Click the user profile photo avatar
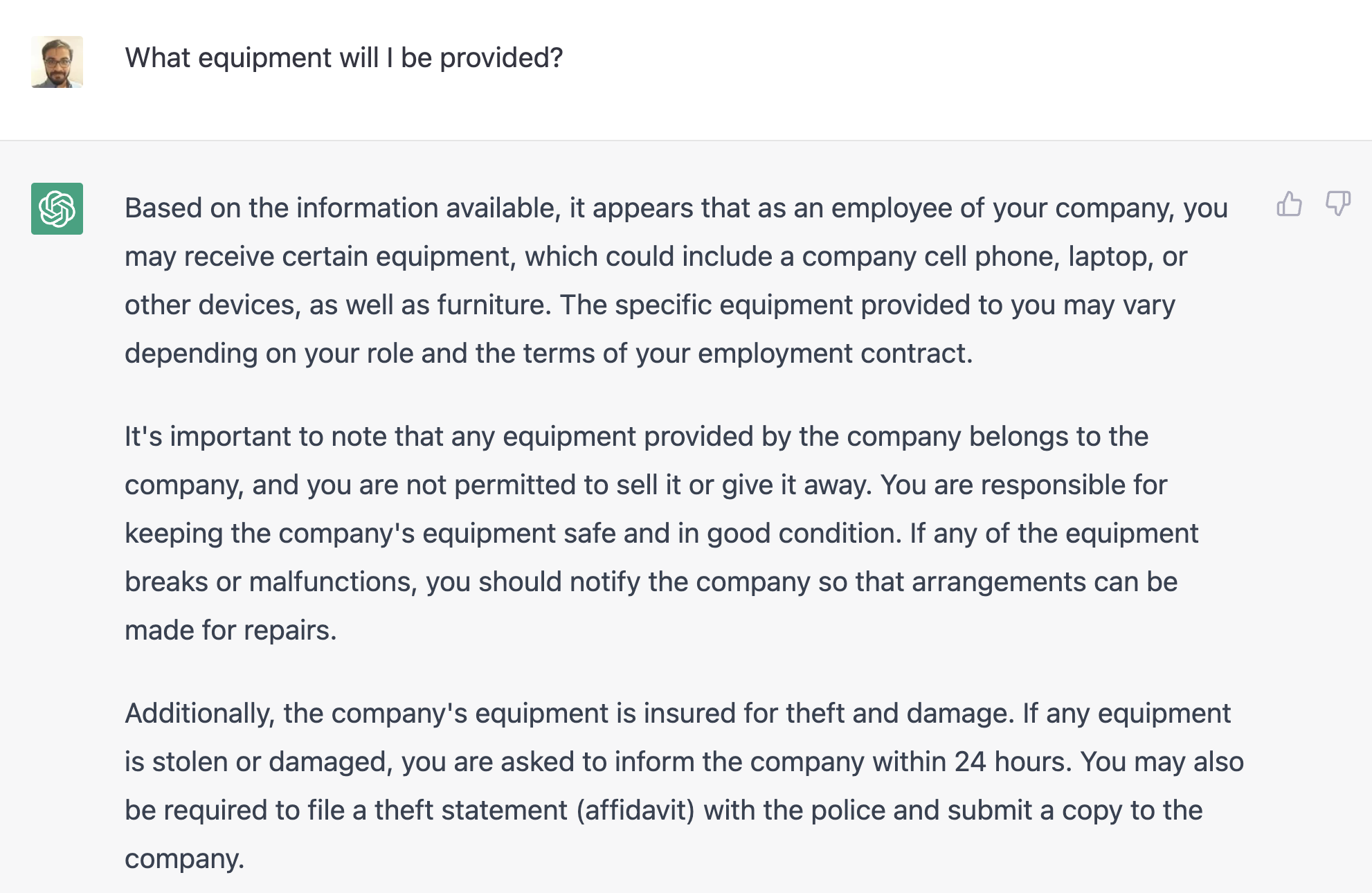The height and width of the screenshot is (893, 1372). (x=57, y=62)
